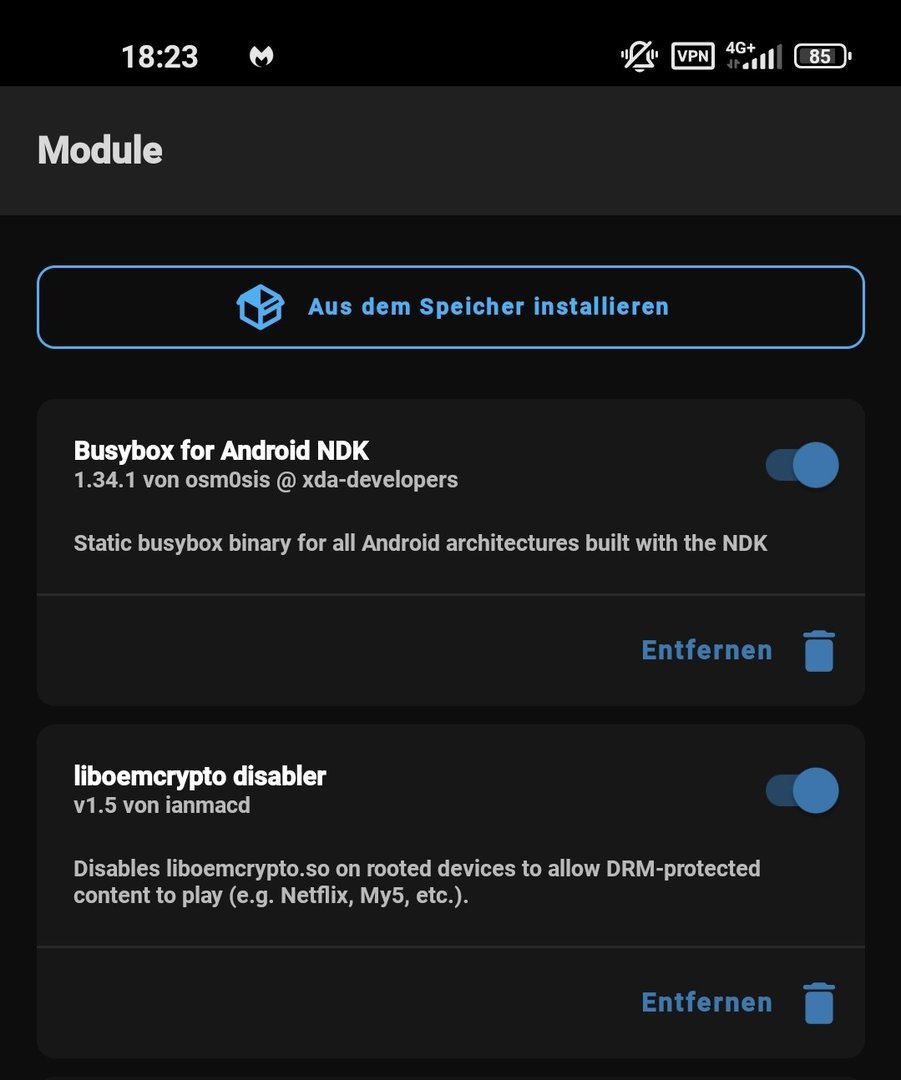Tap the Module page heading
The height and width of the screenshot is (1080, 901).
click(100, 151)
